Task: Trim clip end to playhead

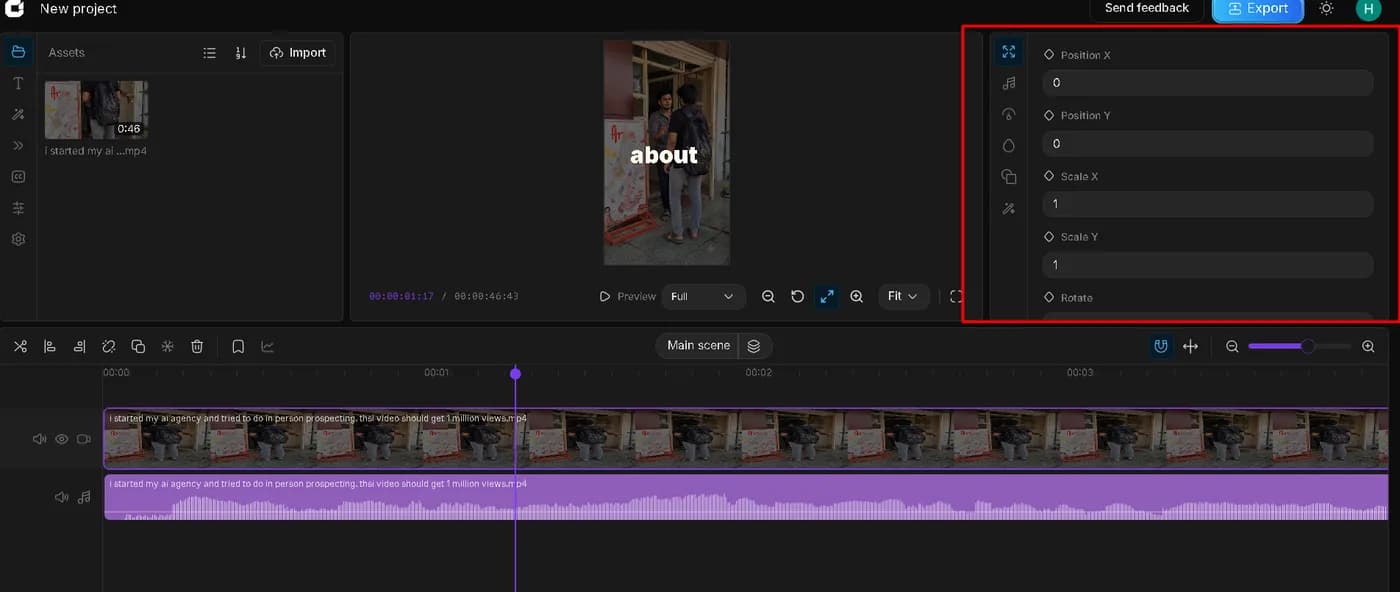Action: point(79,346)
